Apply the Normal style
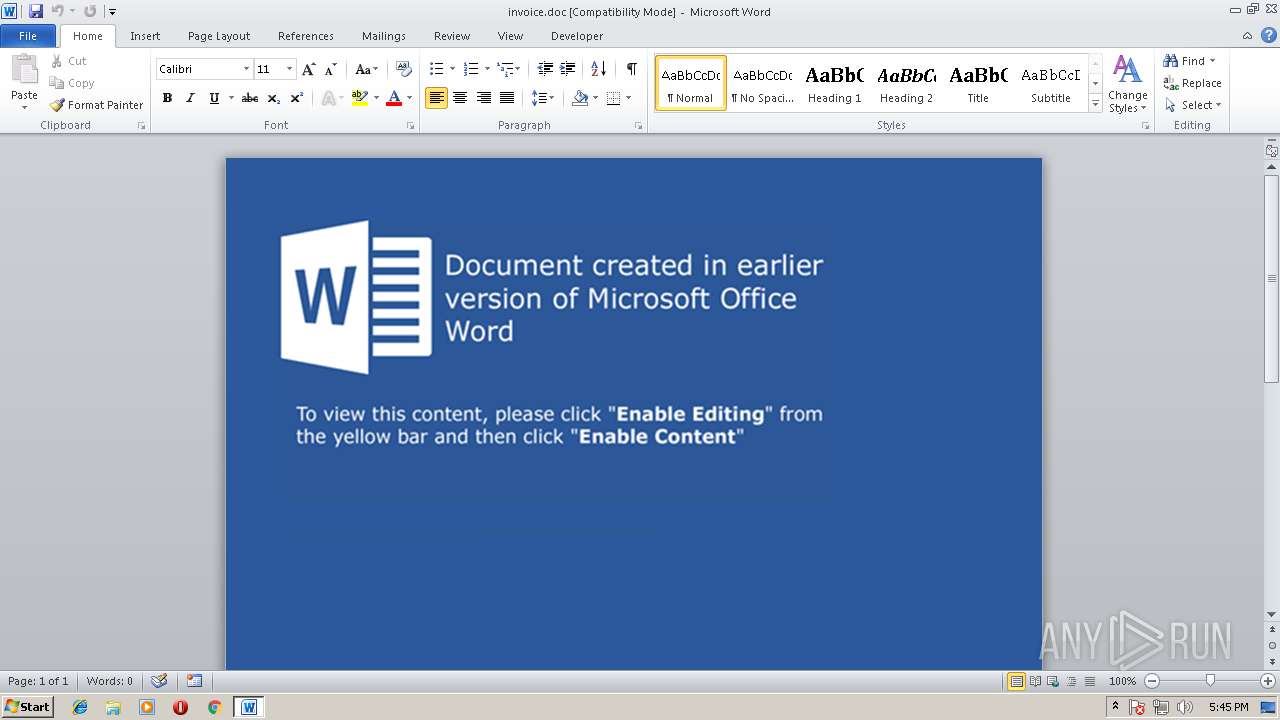 click(690, 83)
